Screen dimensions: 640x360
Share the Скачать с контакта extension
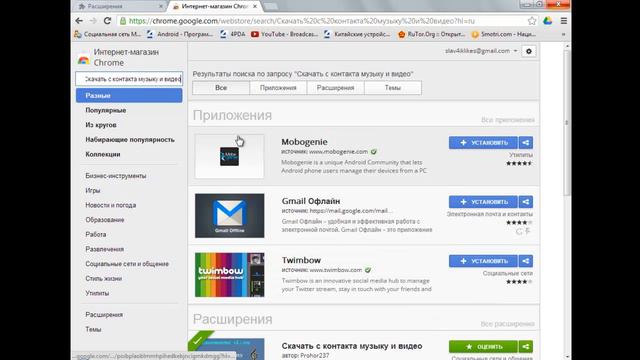click(526, 347)
